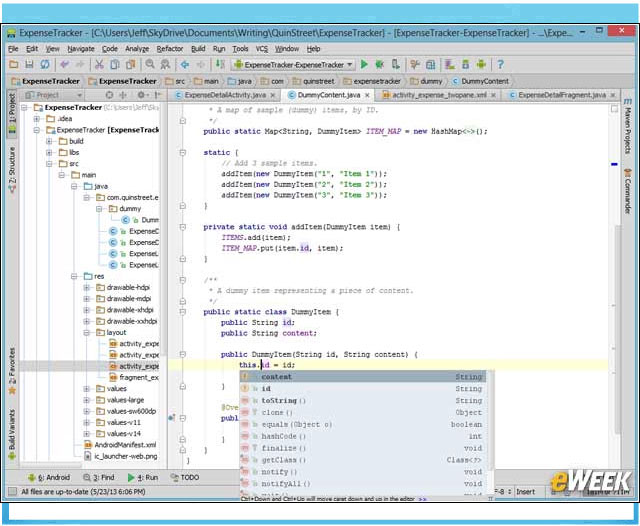Image resolution: width=640 pixels, height=526 pixels.
Task: Undo the last edit from the toolbar
Action: [x=64, y=64]
